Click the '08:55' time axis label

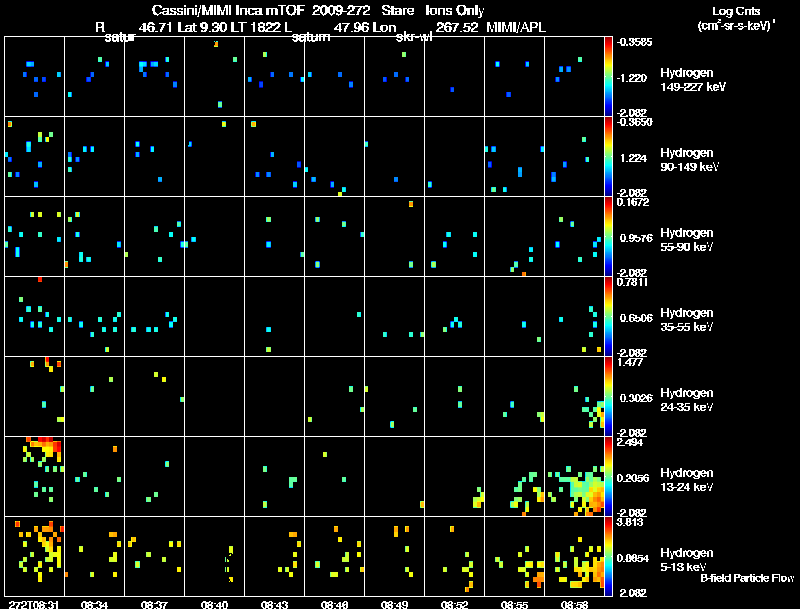click(x=514, y=604)
